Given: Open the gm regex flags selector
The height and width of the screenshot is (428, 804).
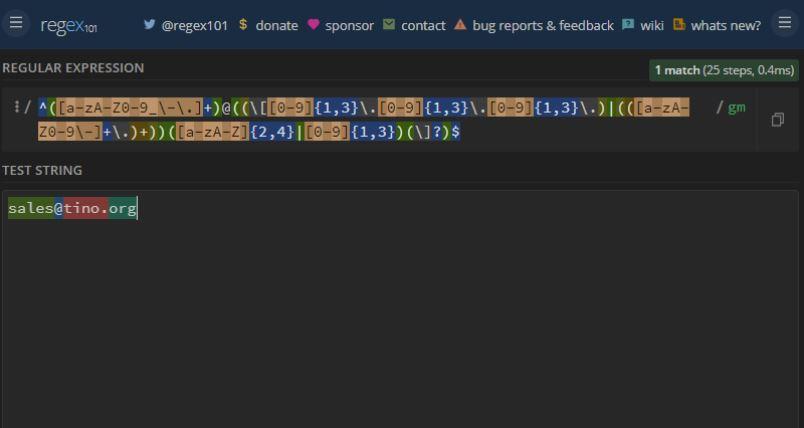Looking at the screenshot, I should point(737,108).
